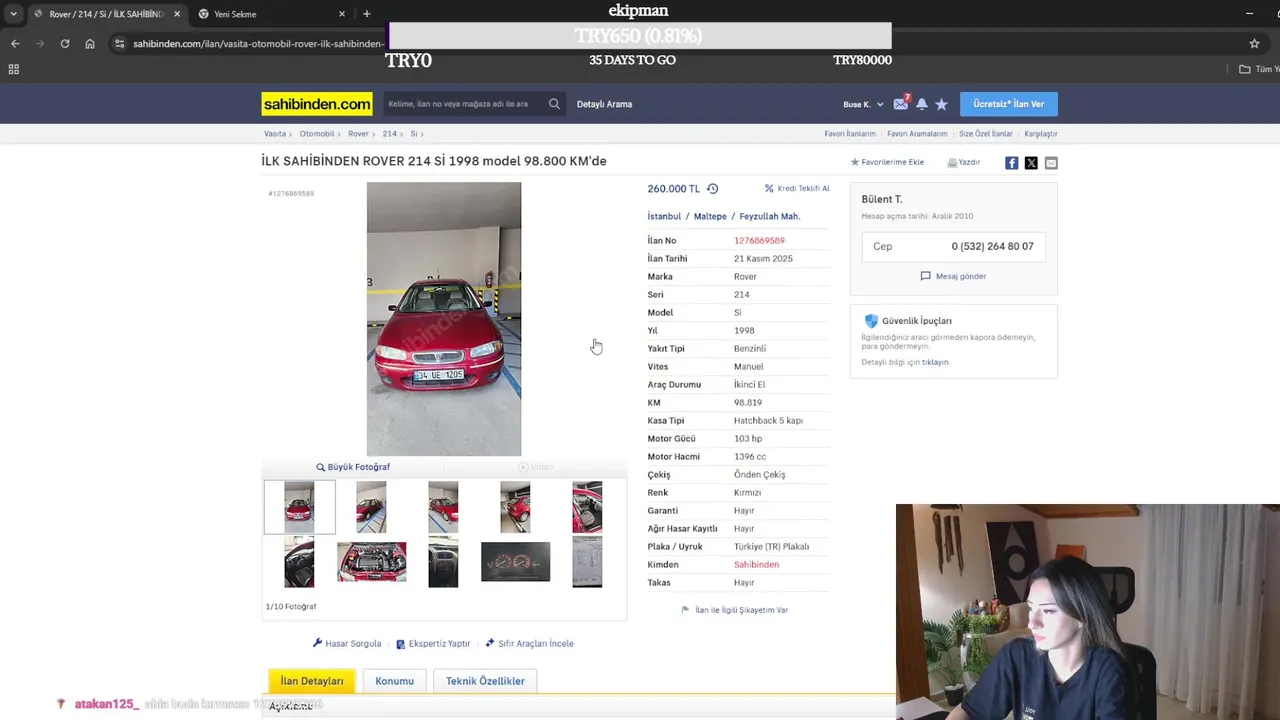This screenshot has height=720, width=1280.
Task: Click the browser address bar
Action: pos(258,44)
